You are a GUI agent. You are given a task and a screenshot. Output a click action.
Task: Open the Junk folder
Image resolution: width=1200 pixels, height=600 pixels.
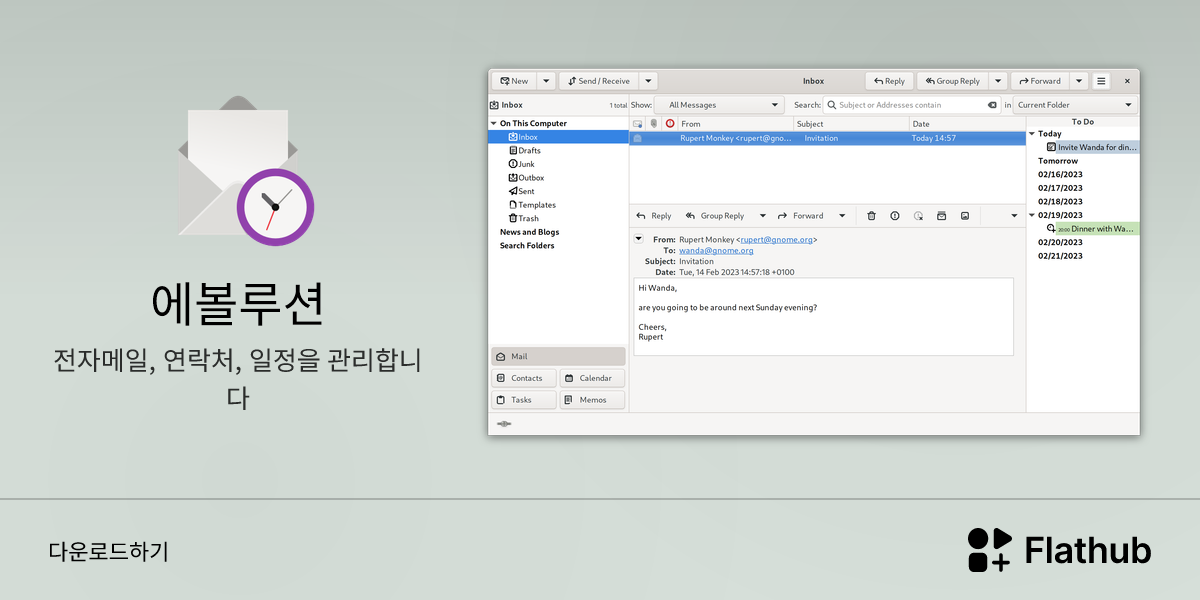pyautogui.click(x=522, y=164)
